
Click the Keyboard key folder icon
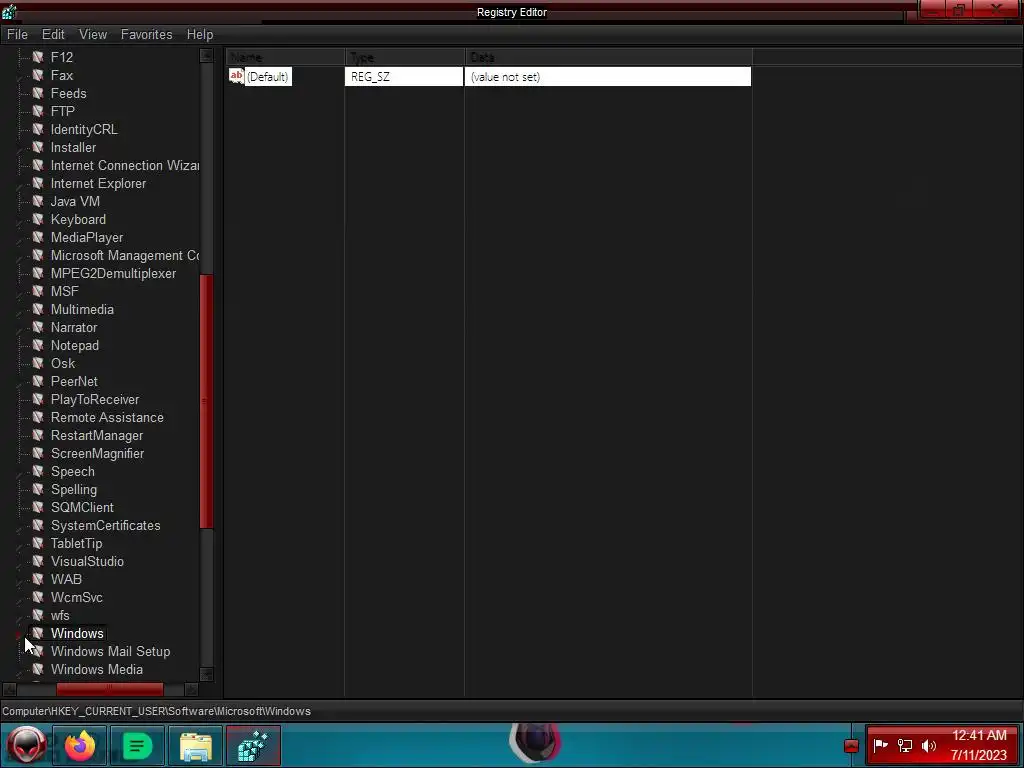(38, 219)
